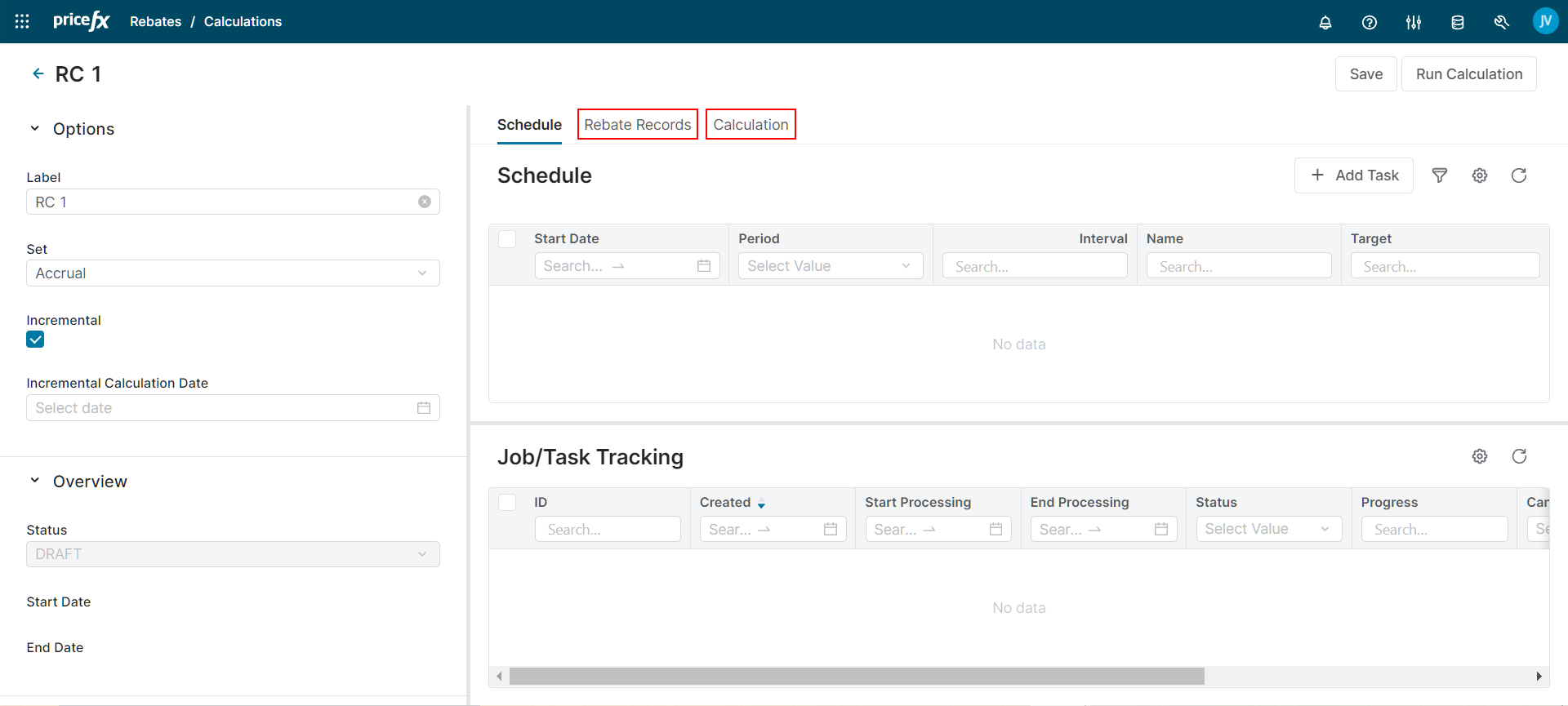
Task: Open the Period Select Value dropdown
Action: coord(830,266)
